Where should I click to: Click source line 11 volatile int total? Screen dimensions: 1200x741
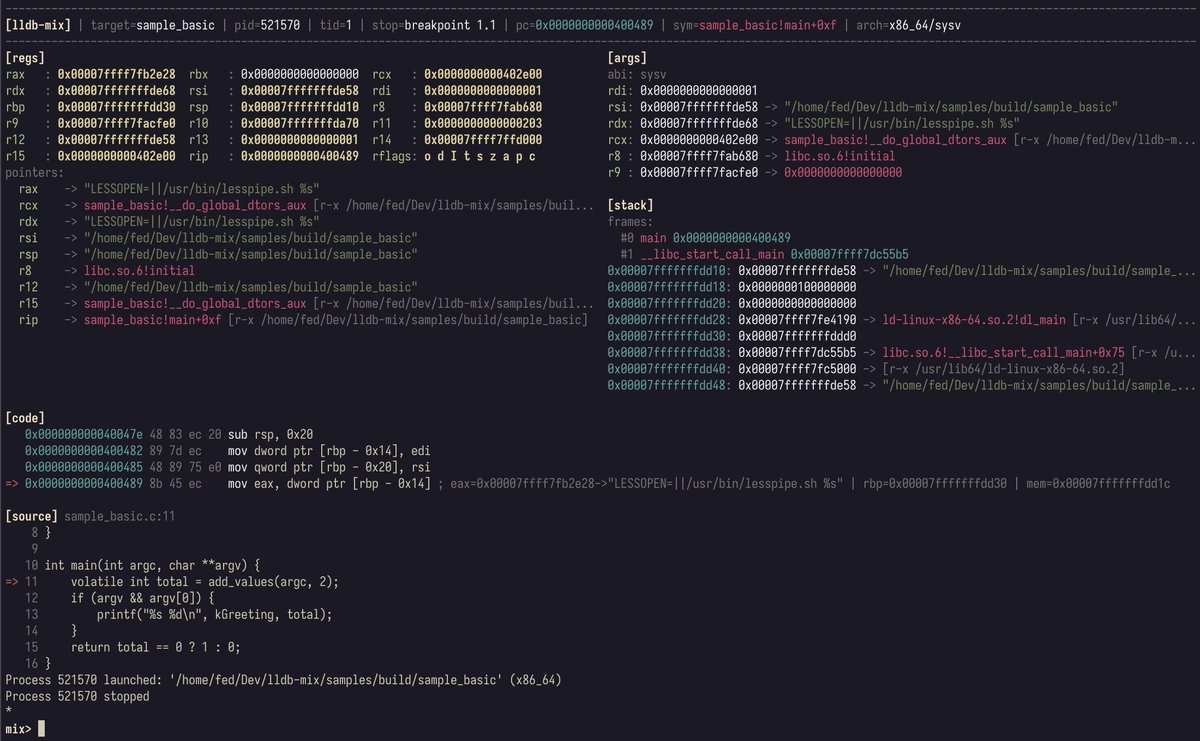(x=205, y=581)
